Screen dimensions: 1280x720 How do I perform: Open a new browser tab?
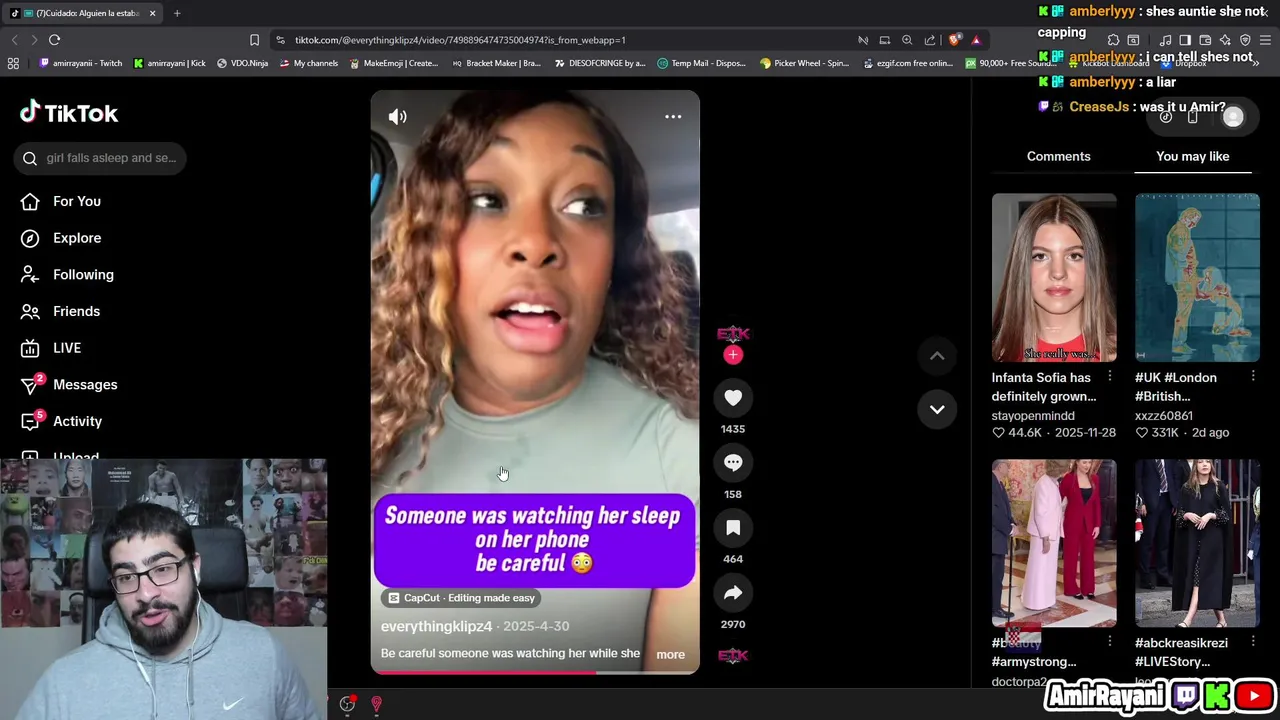(177, 13)
